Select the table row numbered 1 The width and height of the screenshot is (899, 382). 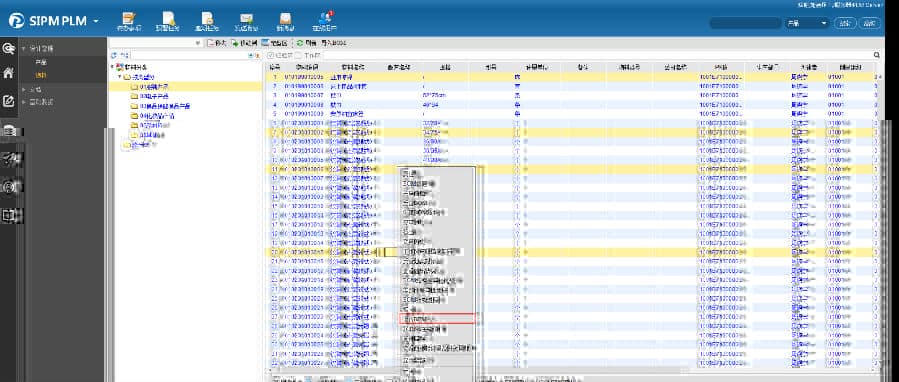pos(570,77)
